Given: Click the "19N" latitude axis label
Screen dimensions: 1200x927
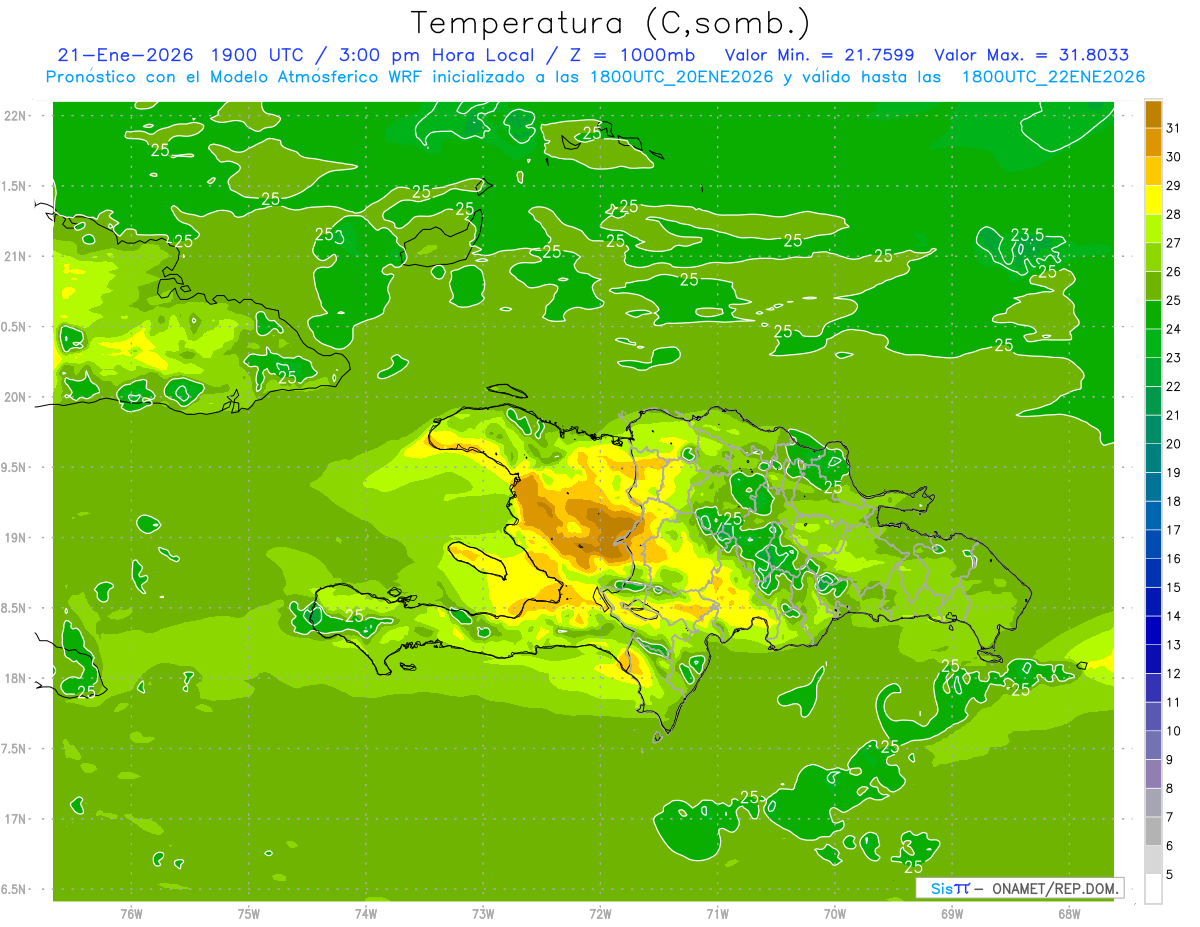Looking at the screenshot, I should 14,537.
